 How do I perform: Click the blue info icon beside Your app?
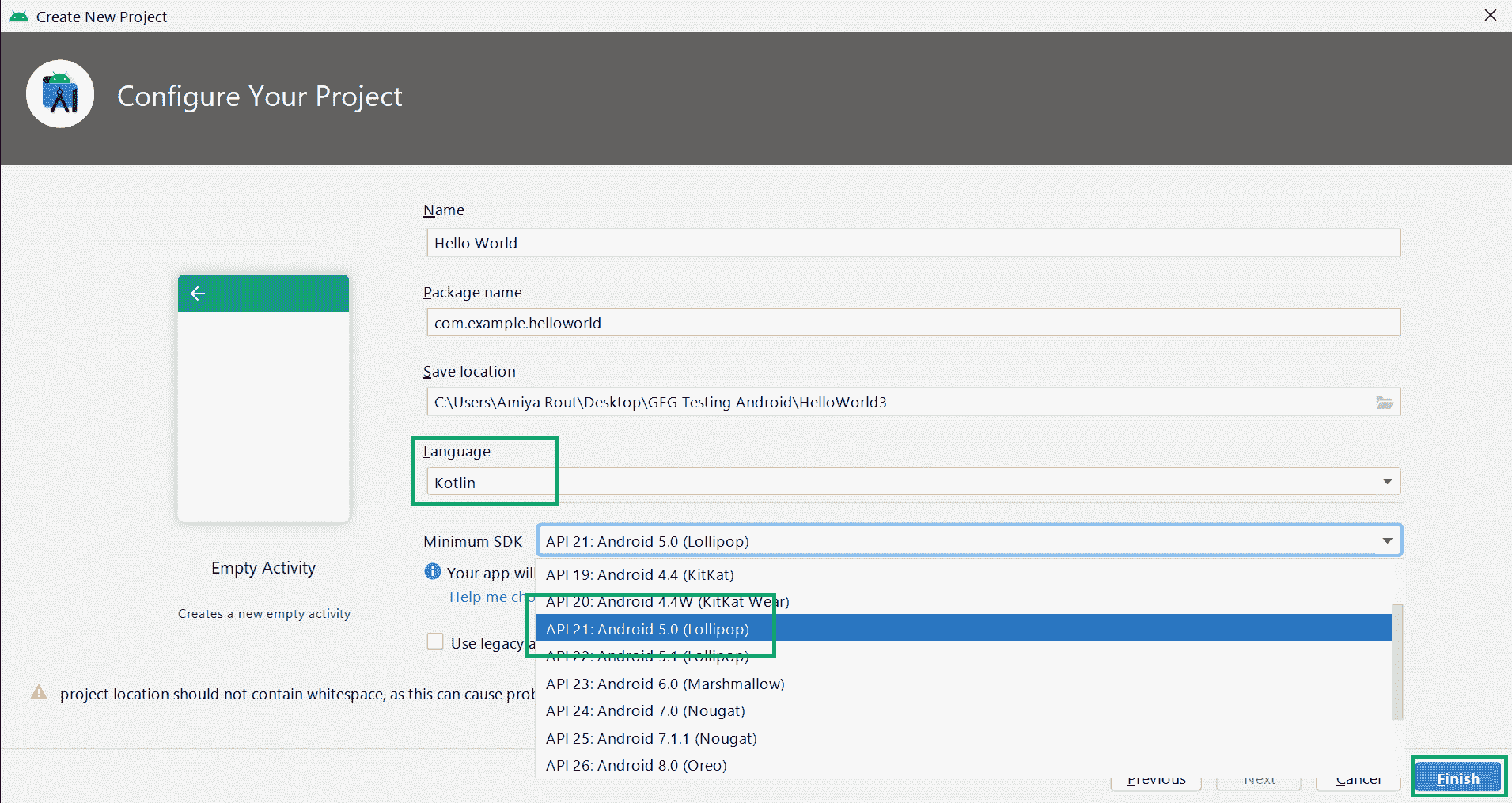433,571
